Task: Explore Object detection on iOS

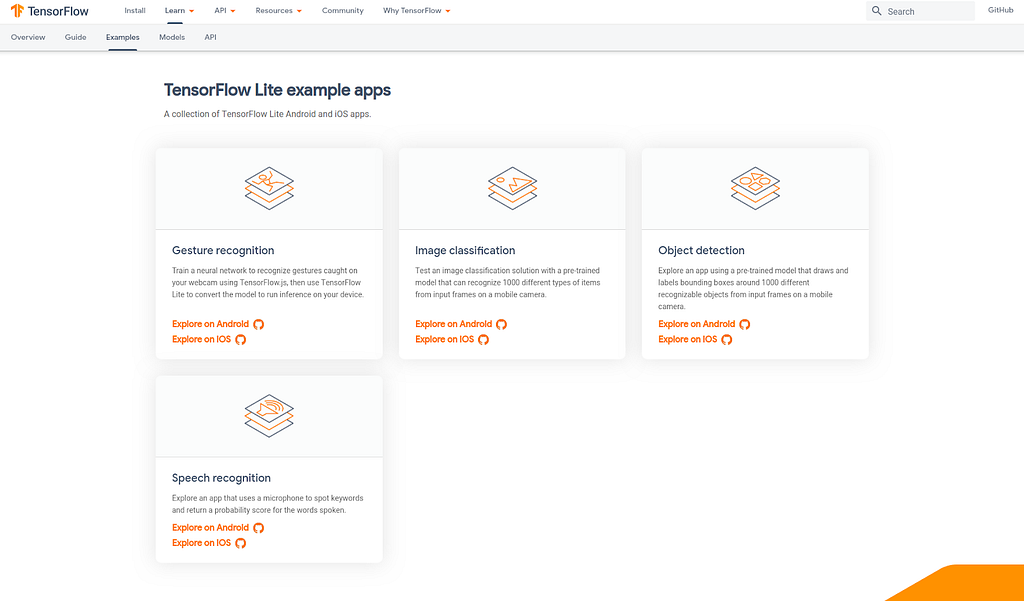Action: tap(687, 340)
